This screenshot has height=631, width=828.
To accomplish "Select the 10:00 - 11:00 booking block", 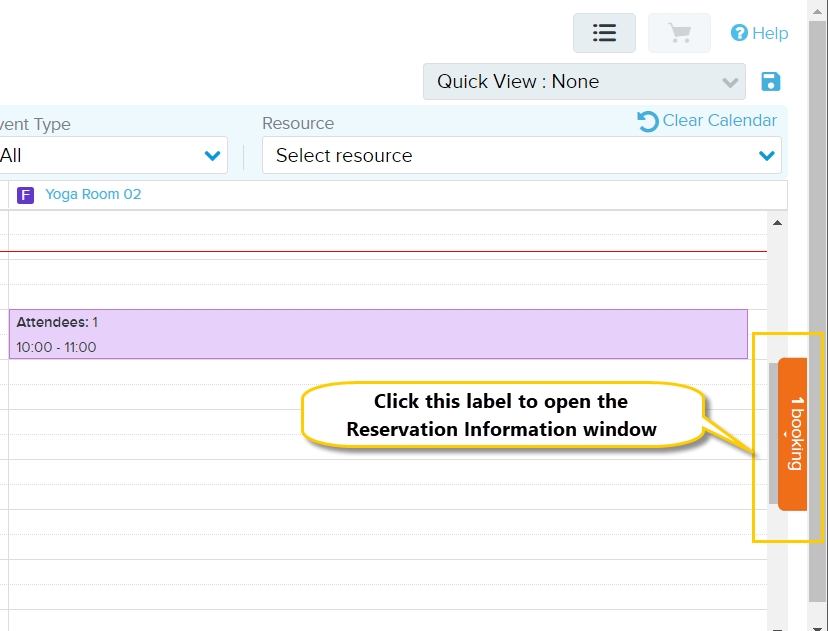I will point(378,334).
